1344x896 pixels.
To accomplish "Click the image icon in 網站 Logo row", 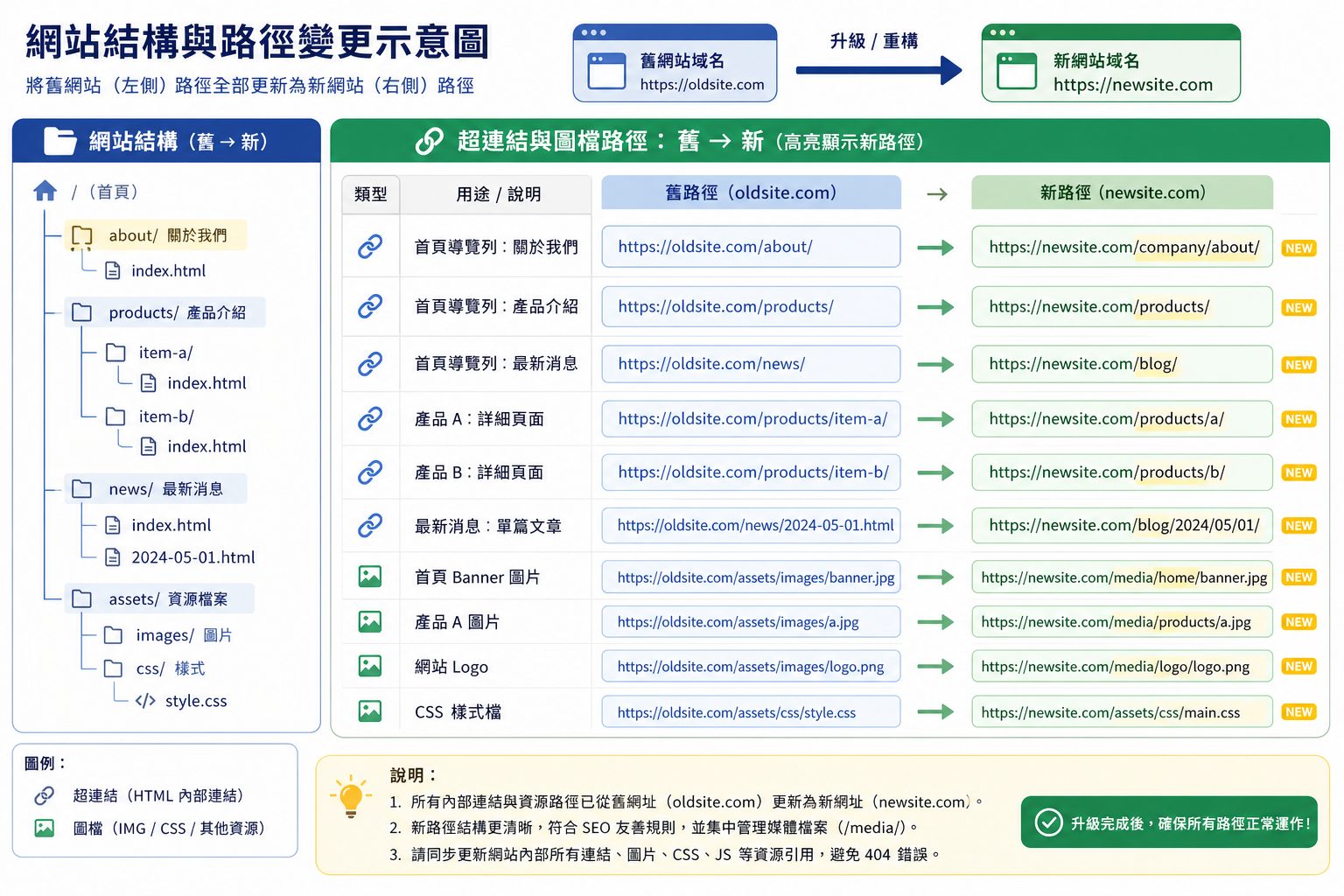I will click(x=370, y=666).
